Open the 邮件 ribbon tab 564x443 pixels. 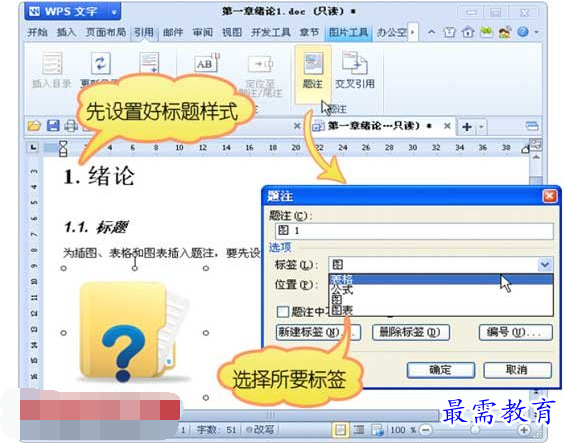click(x=173, y=32)
